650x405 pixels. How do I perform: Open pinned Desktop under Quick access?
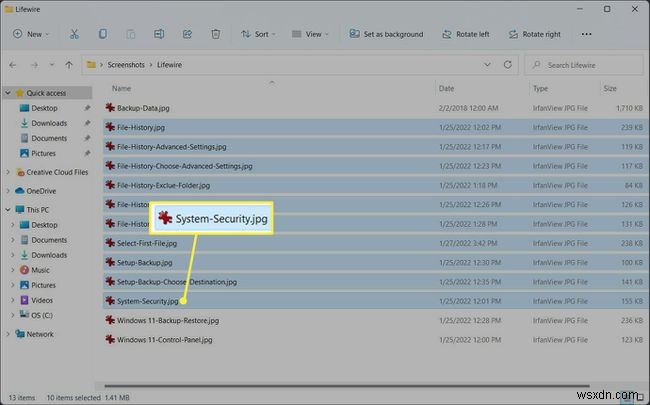(44, 108)
